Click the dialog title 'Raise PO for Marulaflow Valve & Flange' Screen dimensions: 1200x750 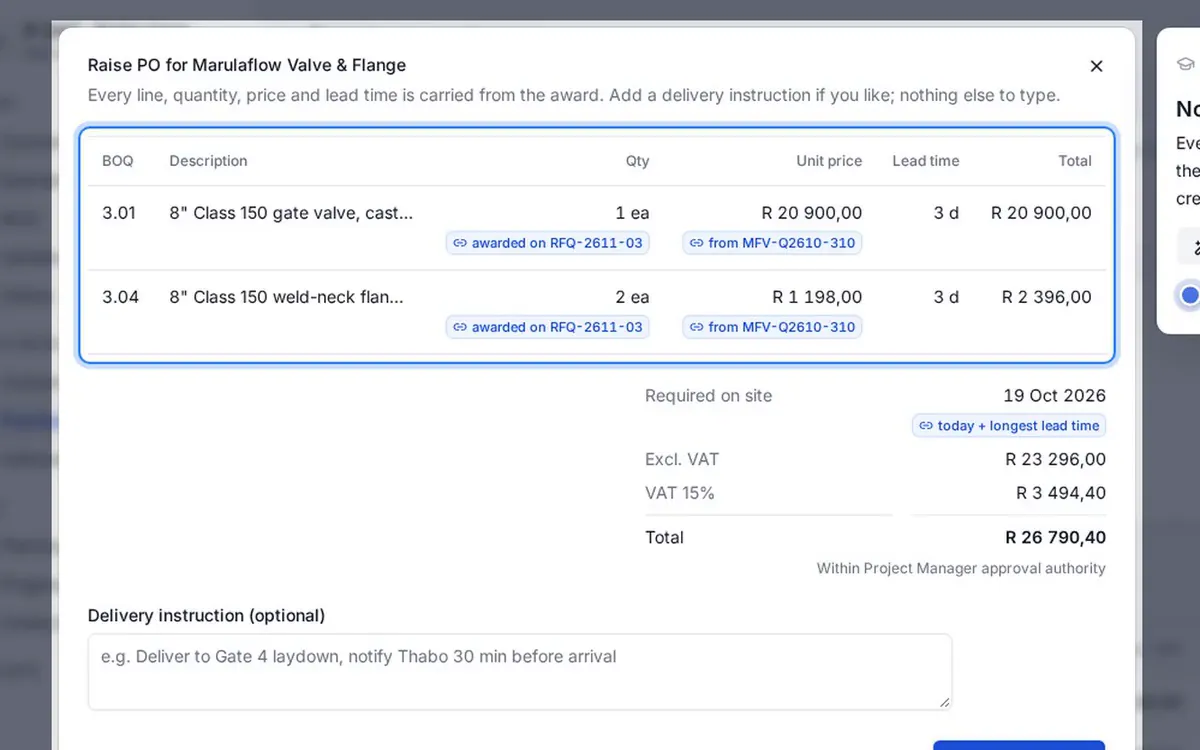[247, 66]
